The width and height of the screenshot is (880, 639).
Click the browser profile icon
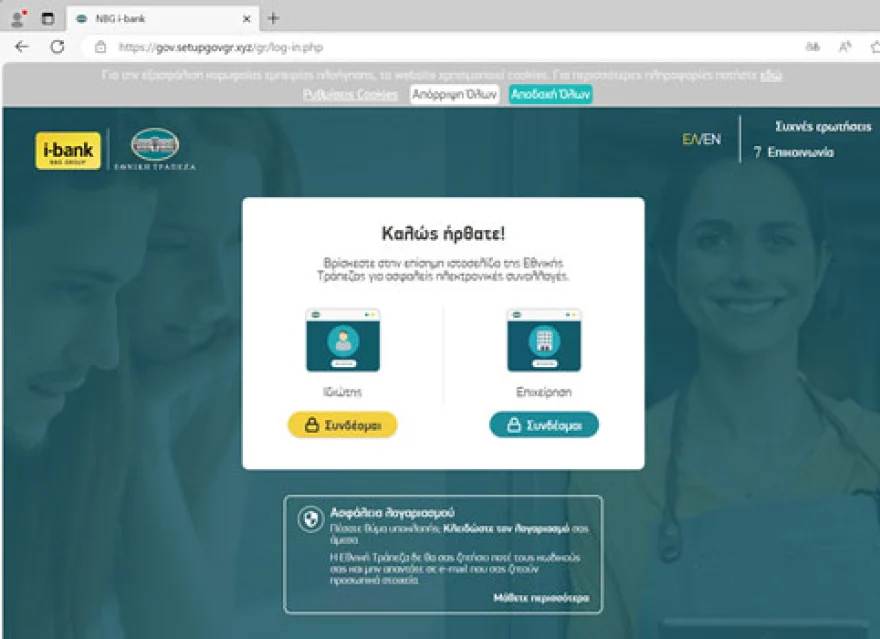(x=17, y=18)
